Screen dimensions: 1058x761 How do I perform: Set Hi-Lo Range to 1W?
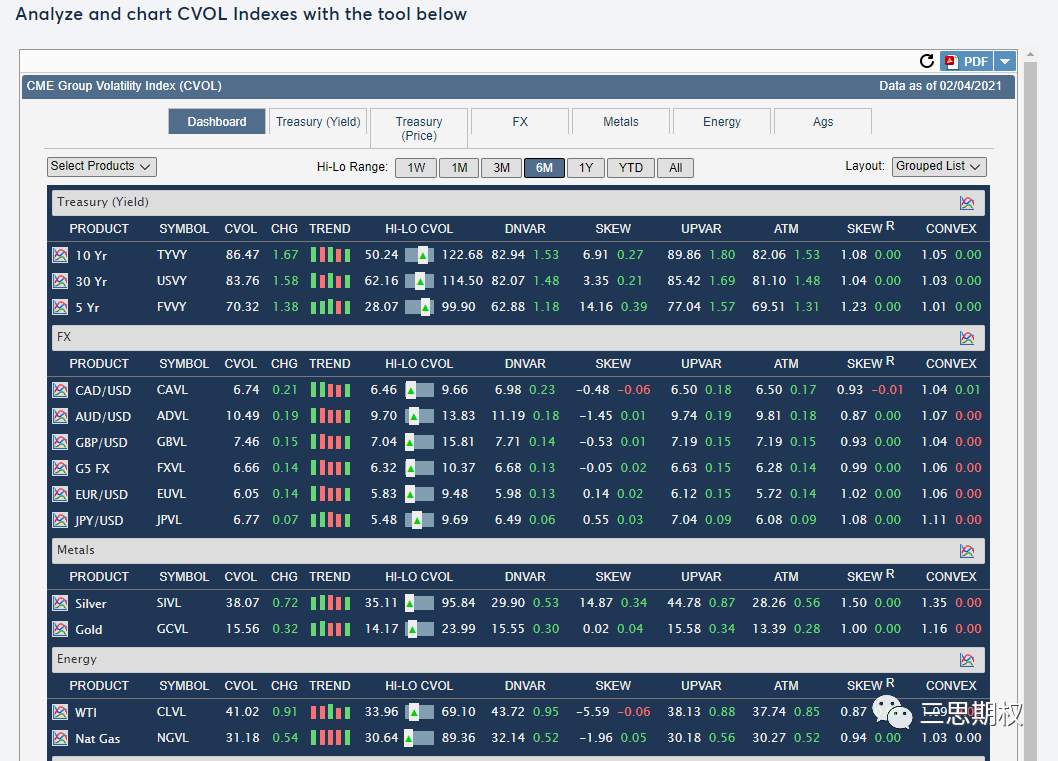point(416,168)
